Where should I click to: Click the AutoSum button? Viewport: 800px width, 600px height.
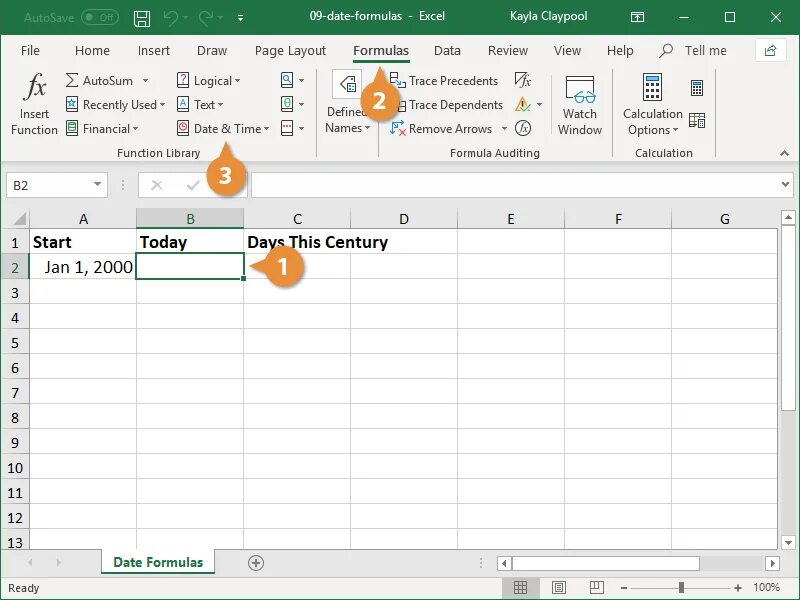point(99,81)
